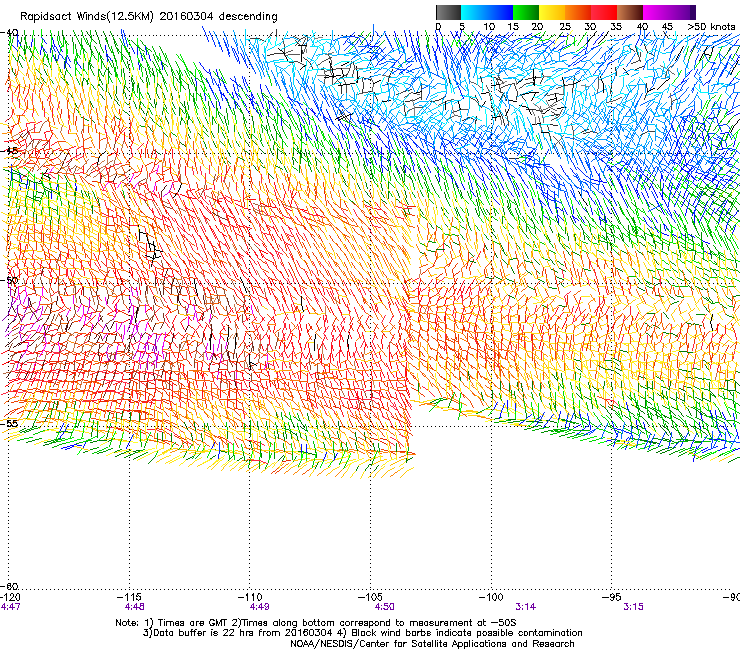Click the magenta-purple 40–50 knots legend segment
The width and height of the screenshot is (740, 650).
[669, 12]
